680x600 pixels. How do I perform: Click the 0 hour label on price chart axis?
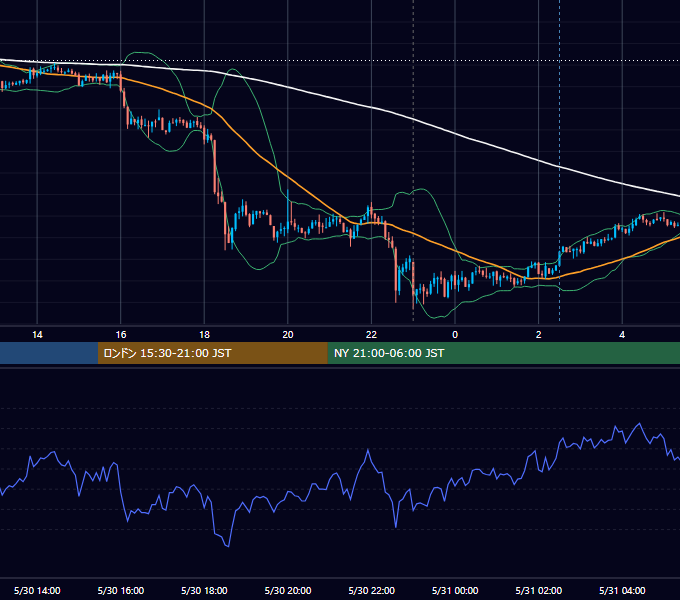pyautogui.click(x=455, y=335)
